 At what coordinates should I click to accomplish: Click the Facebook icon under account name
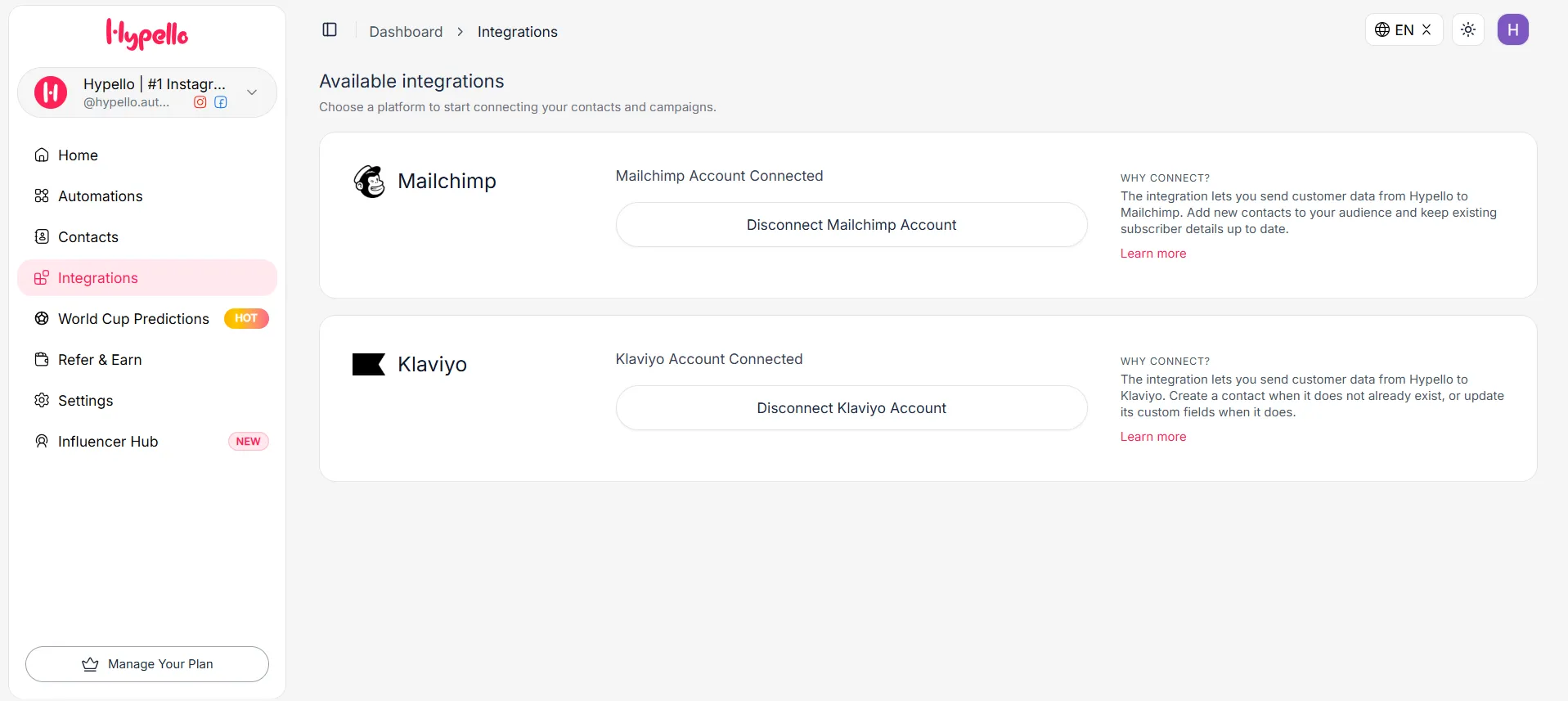(221, 102)
